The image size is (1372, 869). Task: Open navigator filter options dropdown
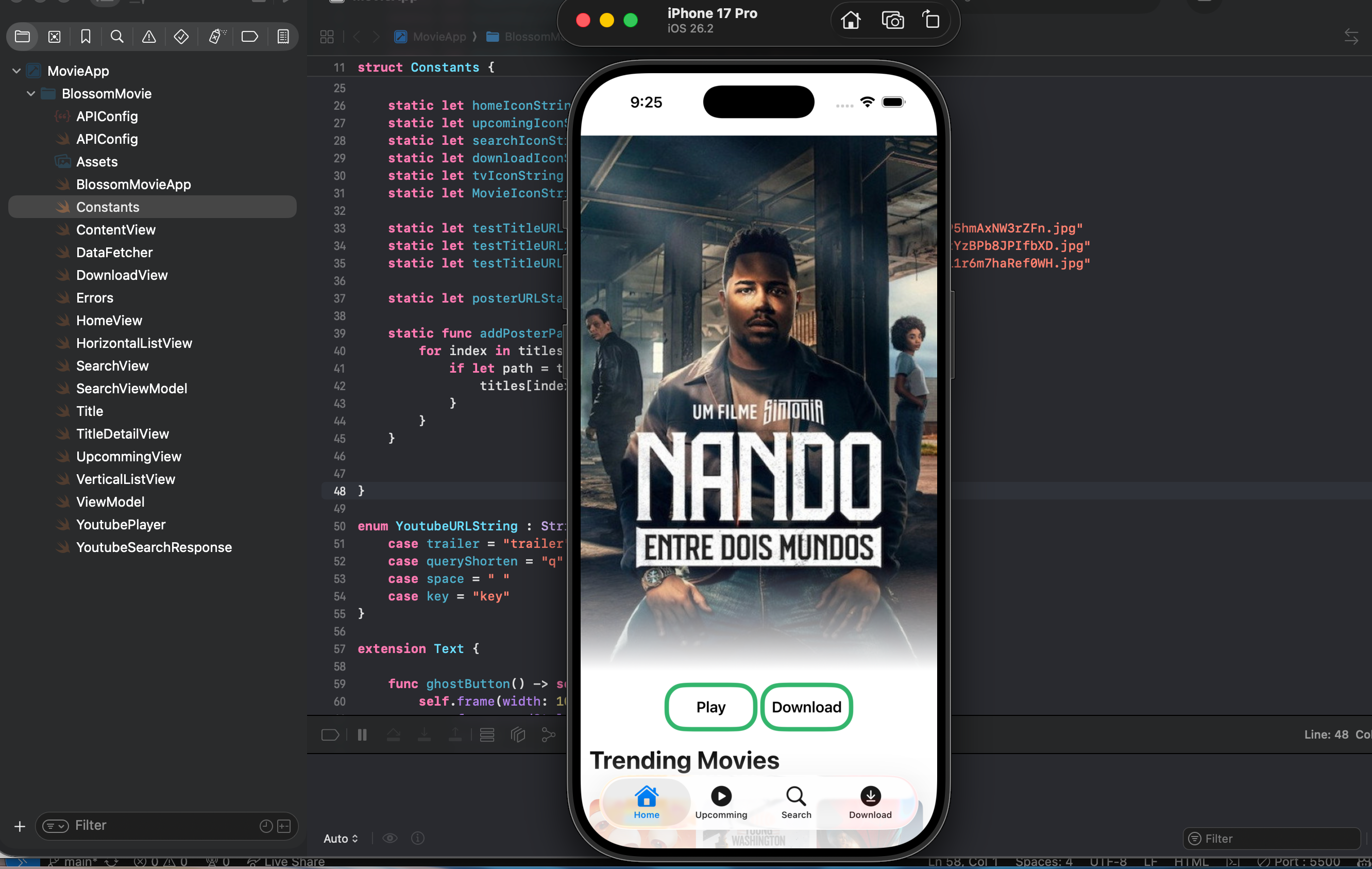[x=55, y=826]
